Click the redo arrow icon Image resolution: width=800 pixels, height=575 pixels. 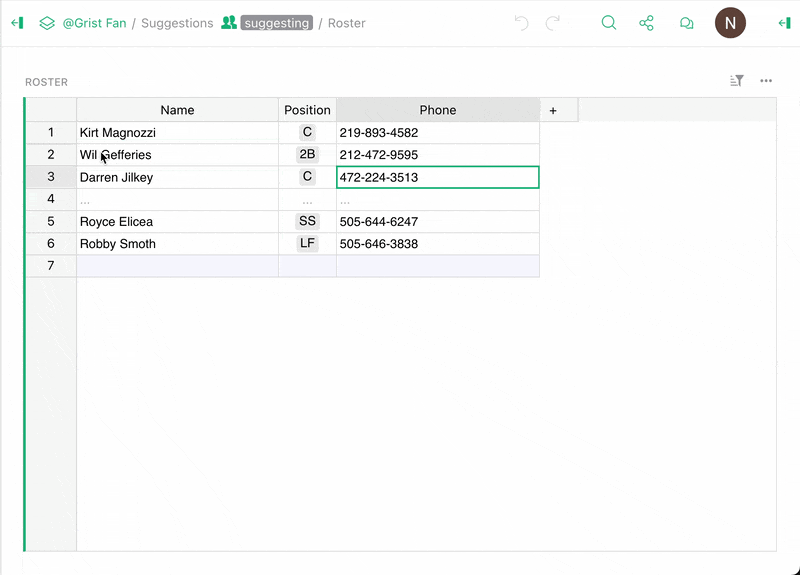553,23
